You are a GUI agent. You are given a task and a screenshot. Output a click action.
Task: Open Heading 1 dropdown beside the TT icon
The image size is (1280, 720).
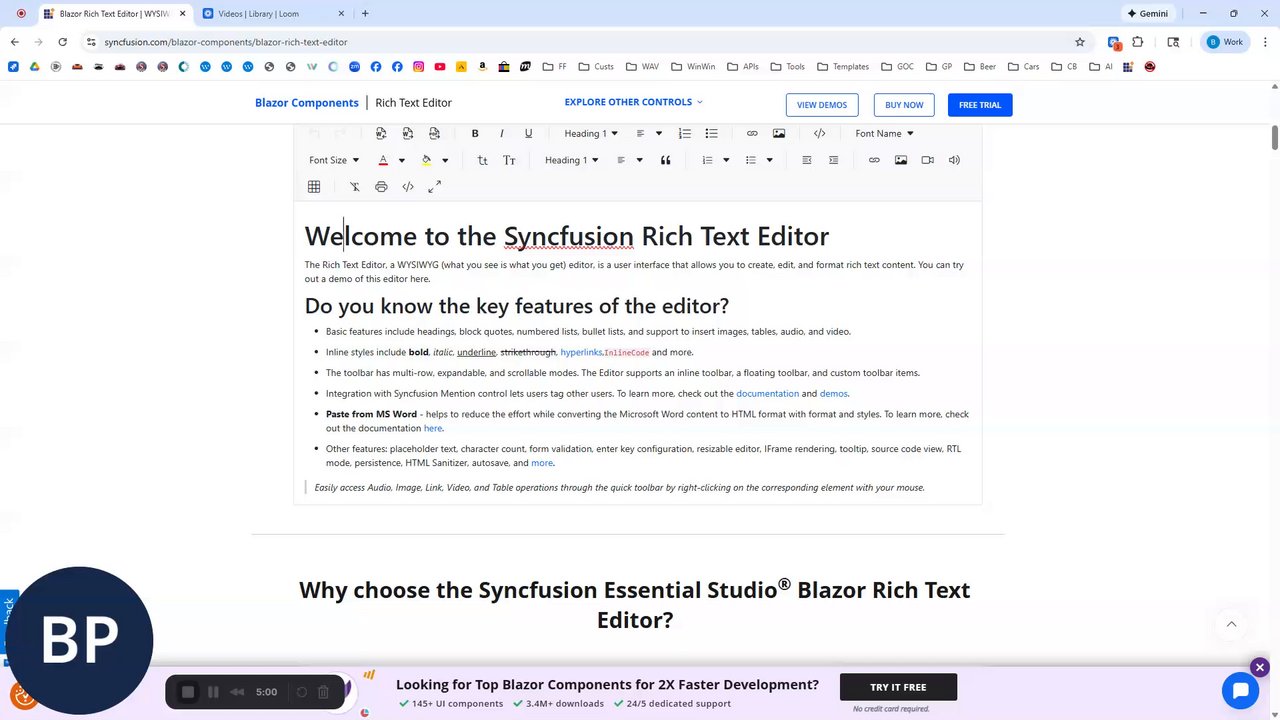[571, 160]
